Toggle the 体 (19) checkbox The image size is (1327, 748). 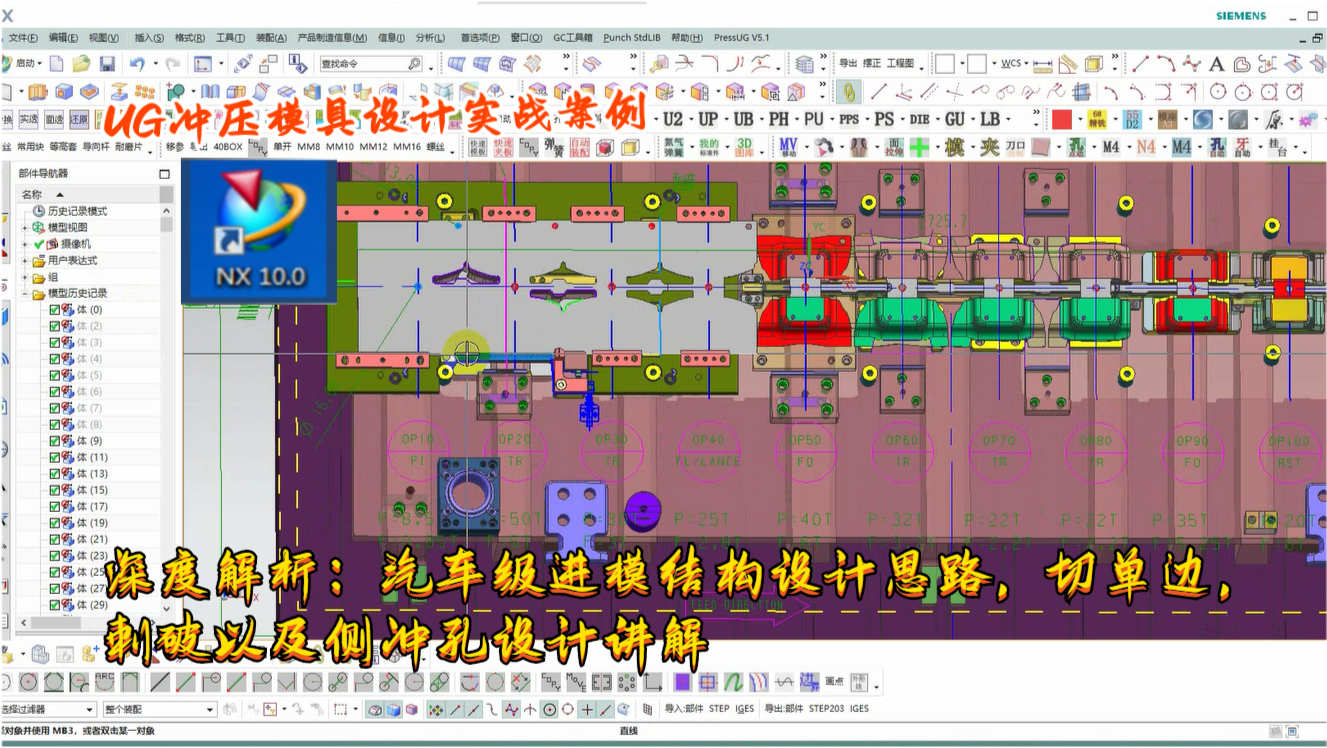[x=55, y=523]
